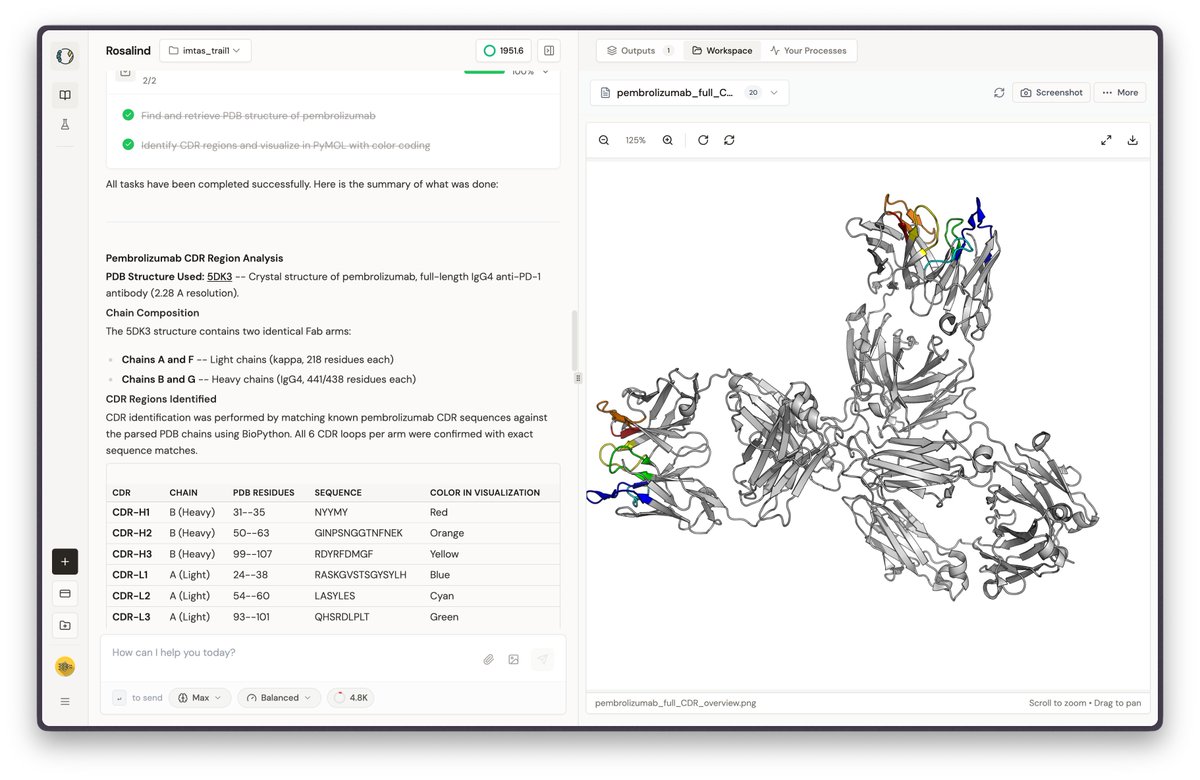Open the yellow user avatar
The width and height of the screenshot is (1200, 780).
click(x=65, y=666)
